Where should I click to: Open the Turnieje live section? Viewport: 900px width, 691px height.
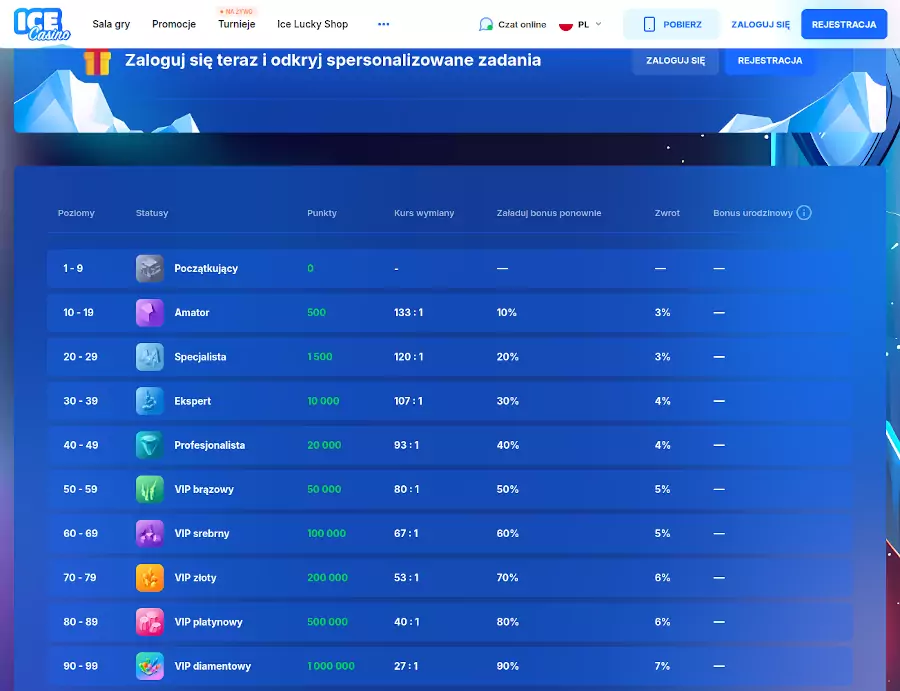pos(237,24)
